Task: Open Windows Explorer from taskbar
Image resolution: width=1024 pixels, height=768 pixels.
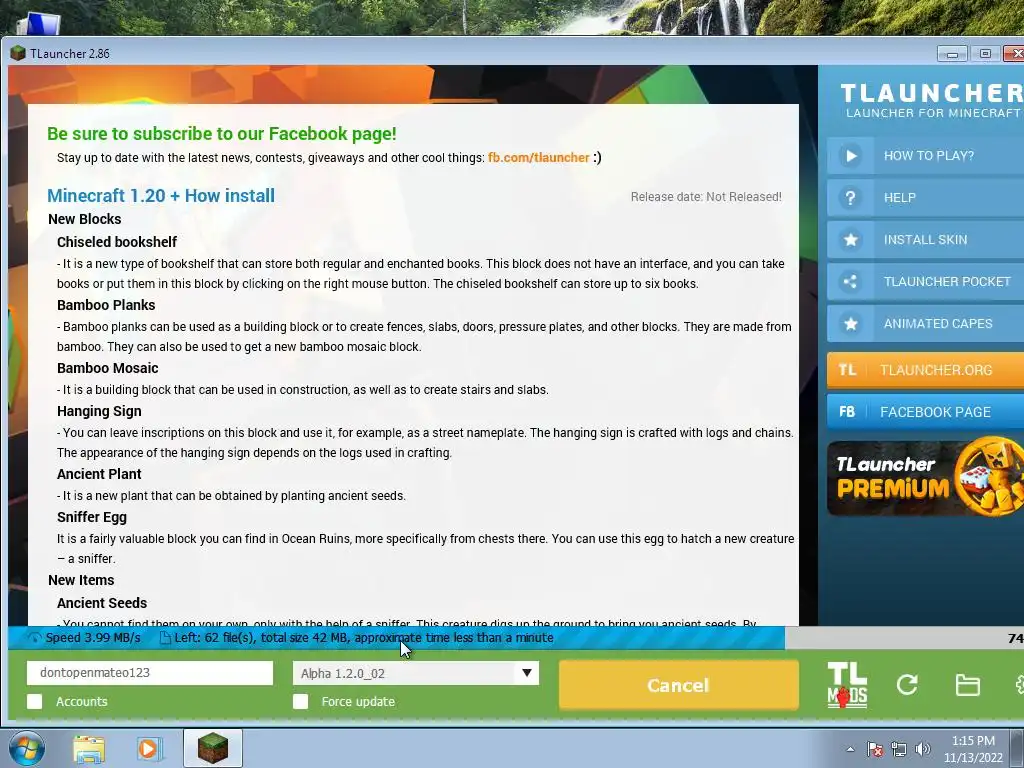Action: [x=89, y=749]
